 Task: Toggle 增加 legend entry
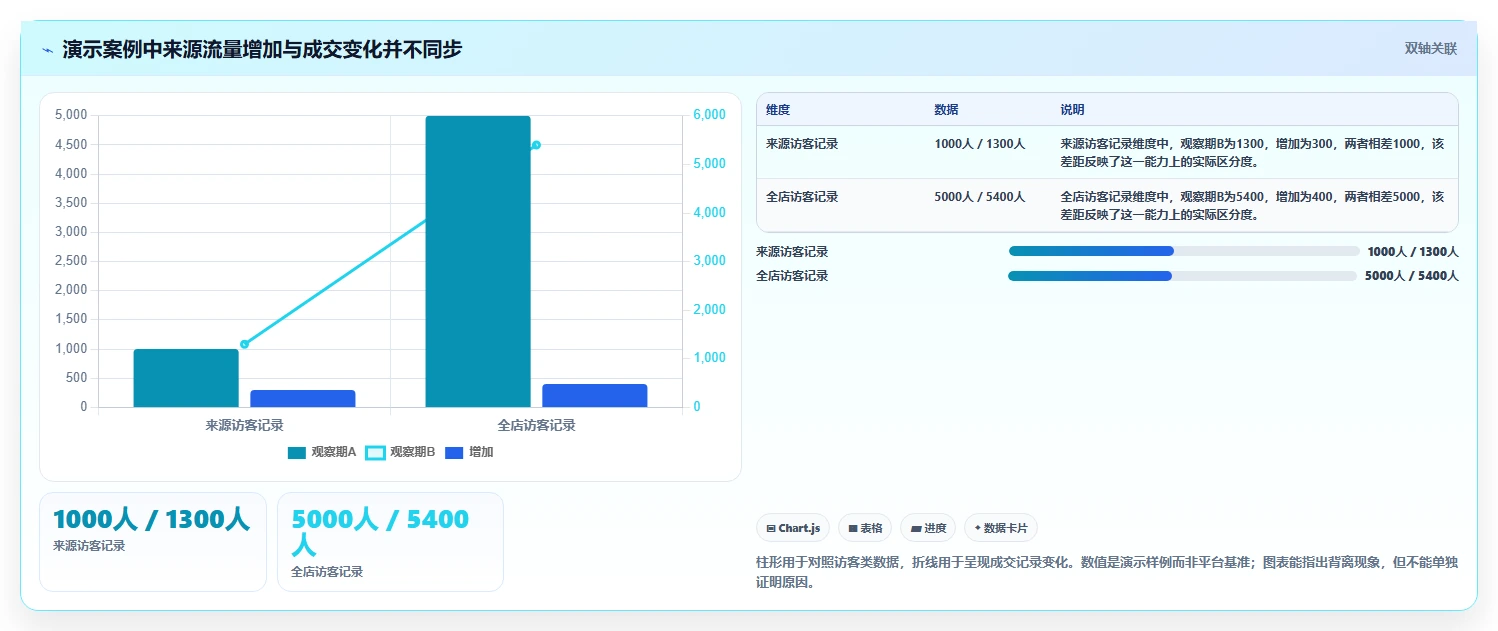pos(469,452)
